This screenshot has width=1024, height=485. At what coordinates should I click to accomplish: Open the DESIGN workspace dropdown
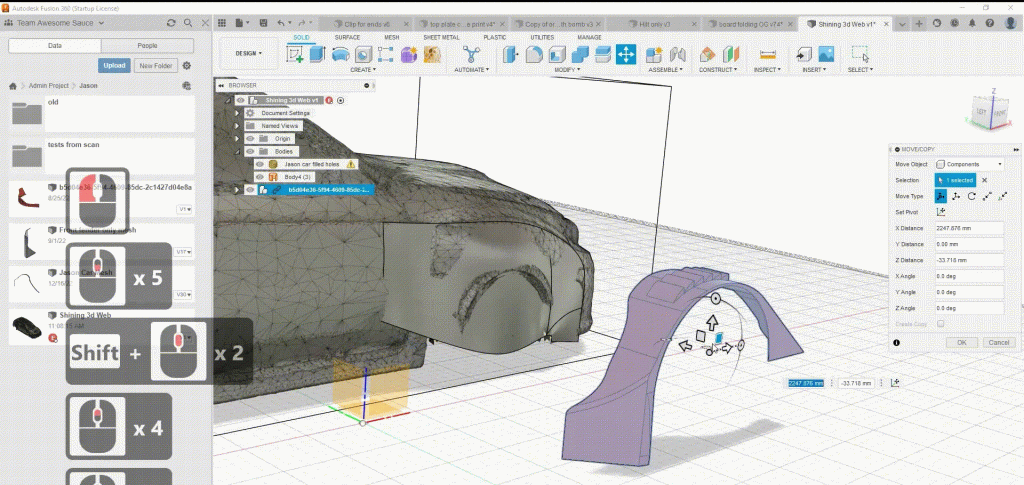[x=248, y=54]
